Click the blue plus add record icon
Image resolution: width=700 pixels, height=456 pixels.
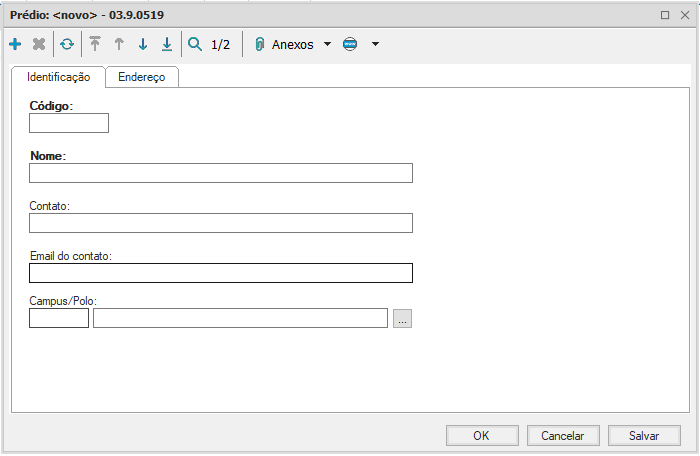click(x=15, y=45)
